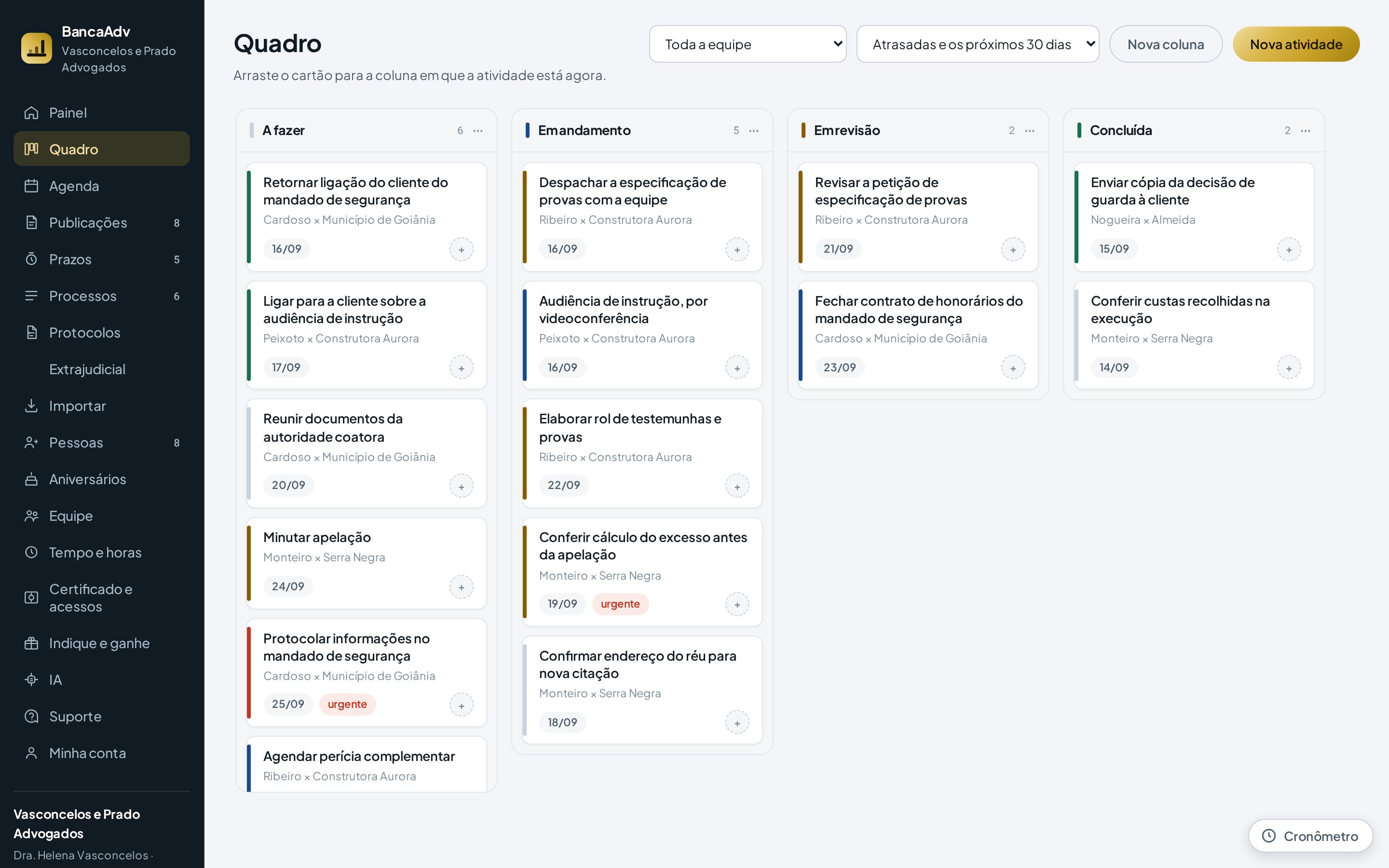Open card Agendar perícia complementar
This screenshot has height=868, width=1389.
(367, 765)
